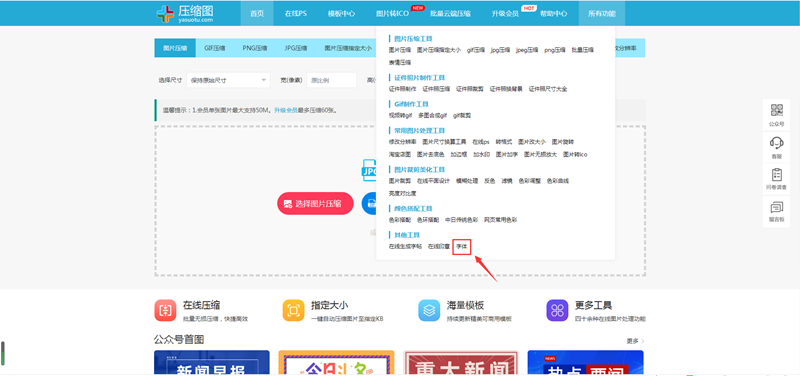Open 色环搭配 in the dropdown menu
The width and height of the screenshot is (800, 376).
pos(428,220)
